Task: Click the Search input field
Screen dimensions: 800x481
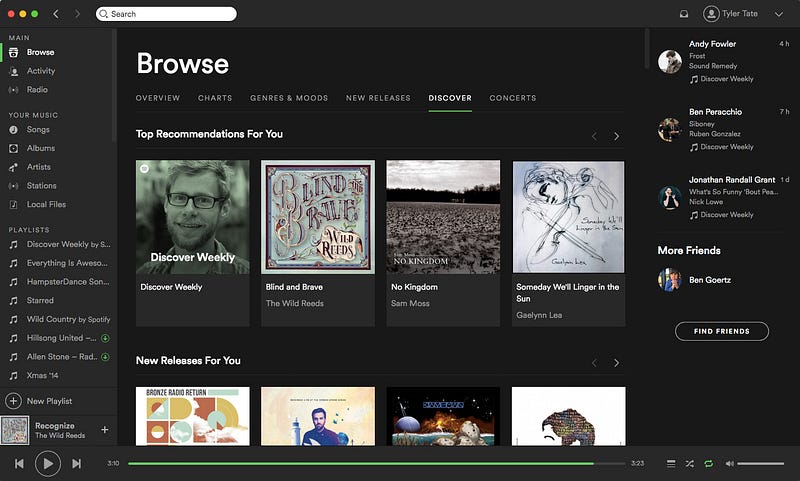Action: 166,14
